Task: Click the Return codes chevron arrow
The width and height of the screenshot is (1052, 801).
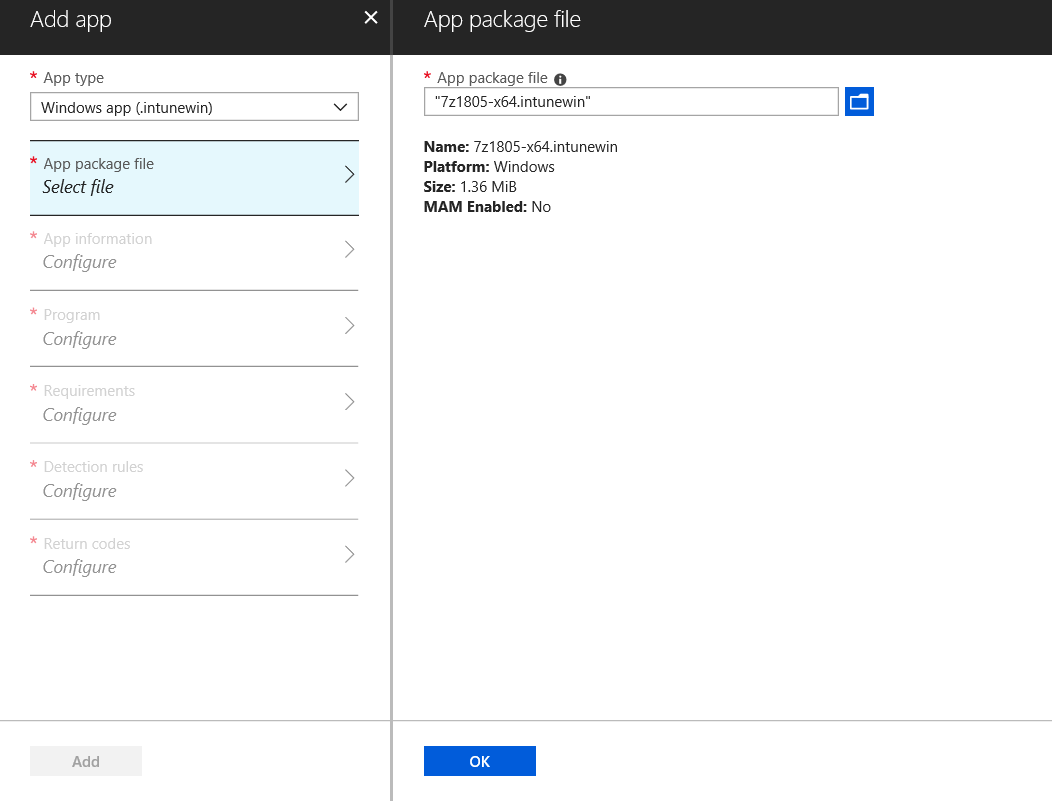Action: (x=348, y=555)
